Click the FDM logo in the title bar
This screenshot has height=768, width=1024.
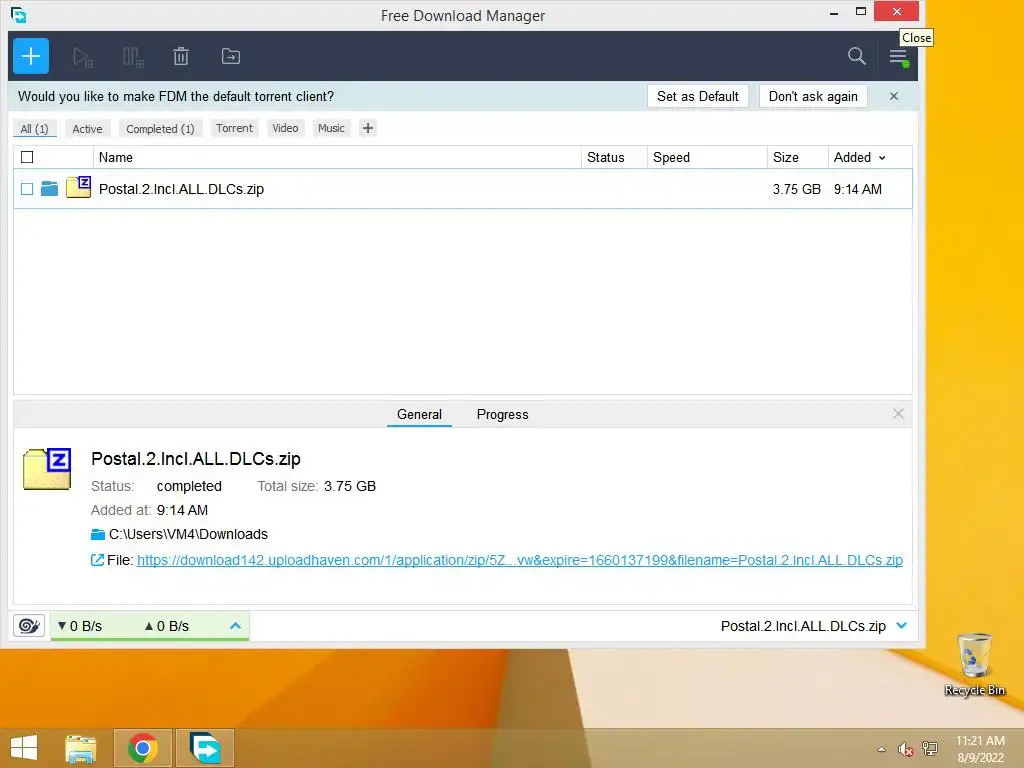18,14
